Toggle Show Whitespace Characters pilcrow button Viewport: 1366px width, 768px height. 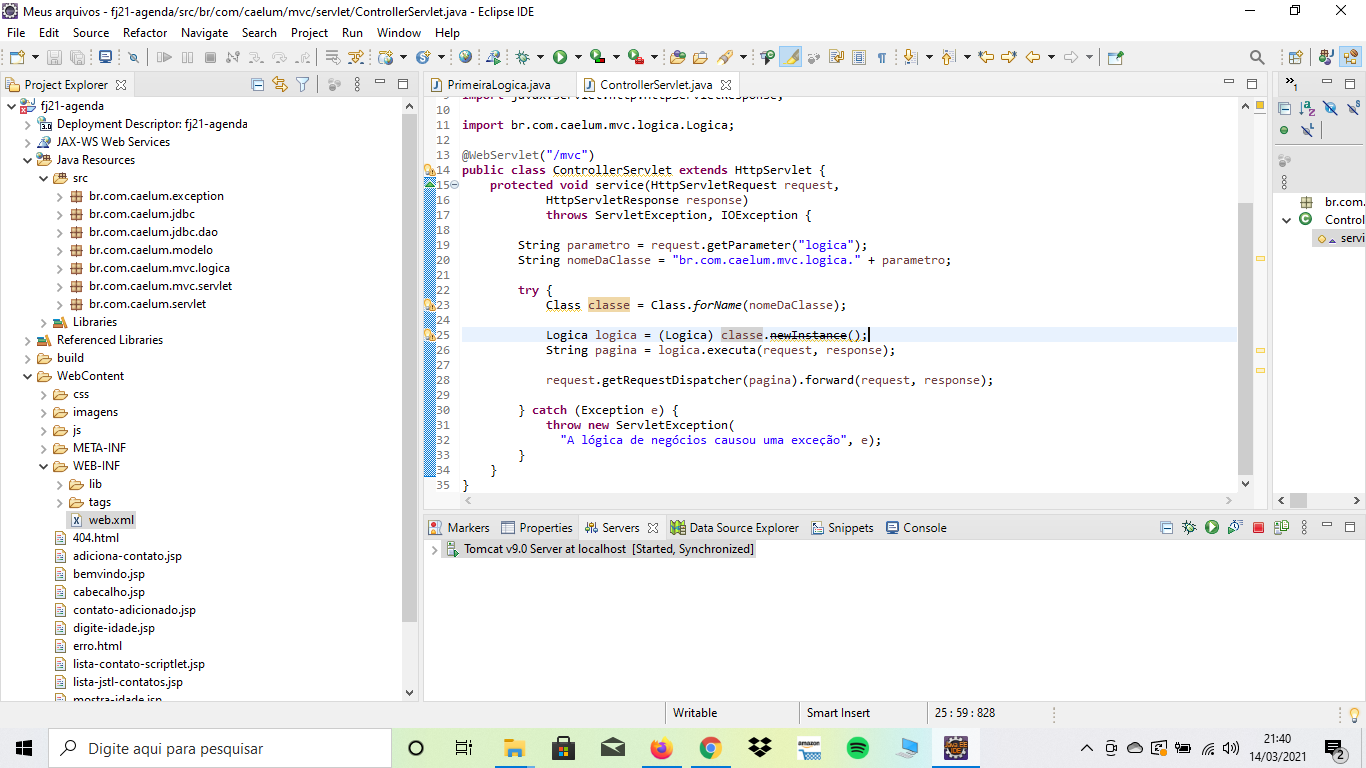click(881, 58)
